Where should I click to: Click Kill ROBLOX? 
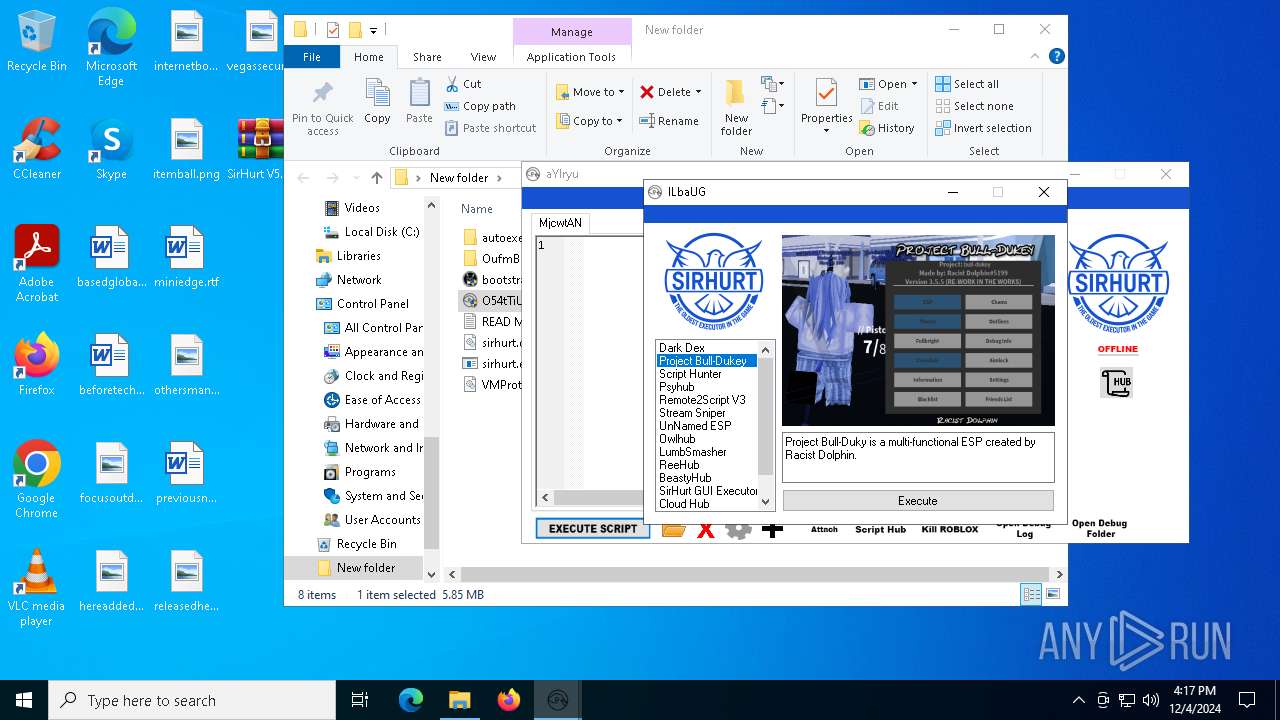pyautogui.click(x=950, y=529)
